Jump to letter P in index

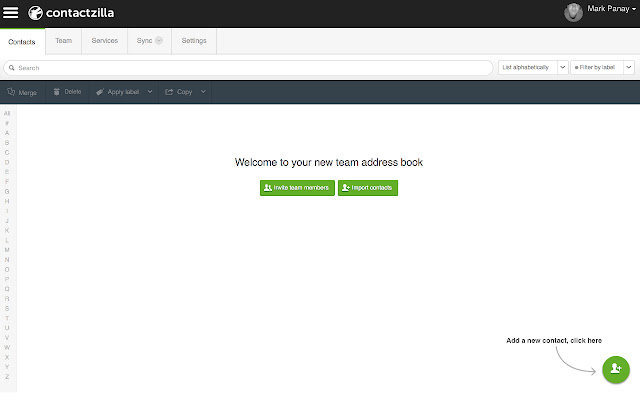pos(7,279)
